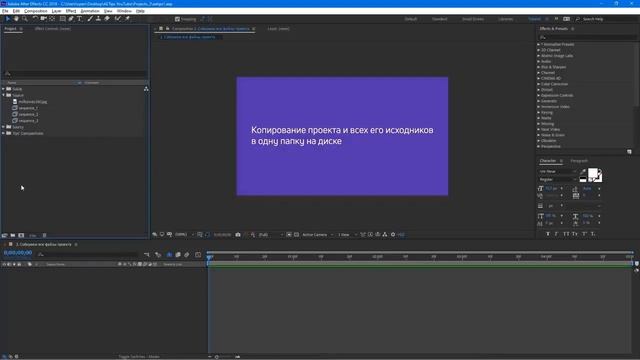640x360 pixels.
Task: Open the Window menu
Action: click(124, 11)
